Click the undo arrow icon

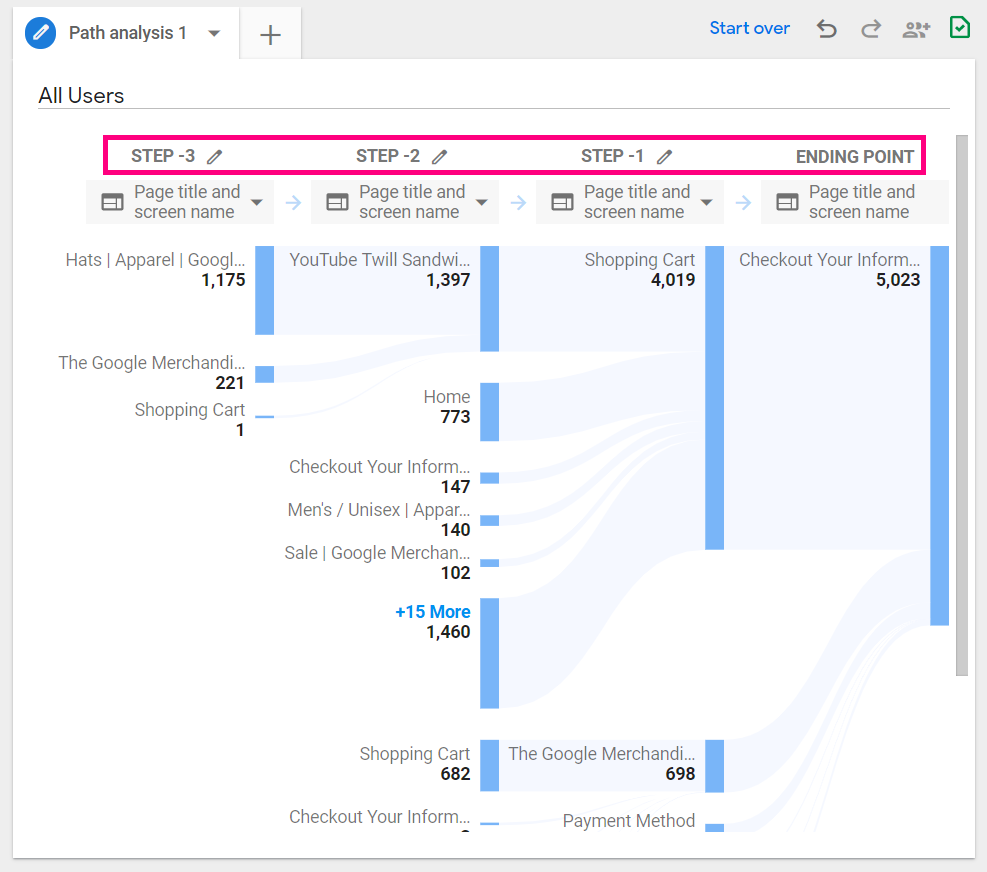tap(826, 29)
